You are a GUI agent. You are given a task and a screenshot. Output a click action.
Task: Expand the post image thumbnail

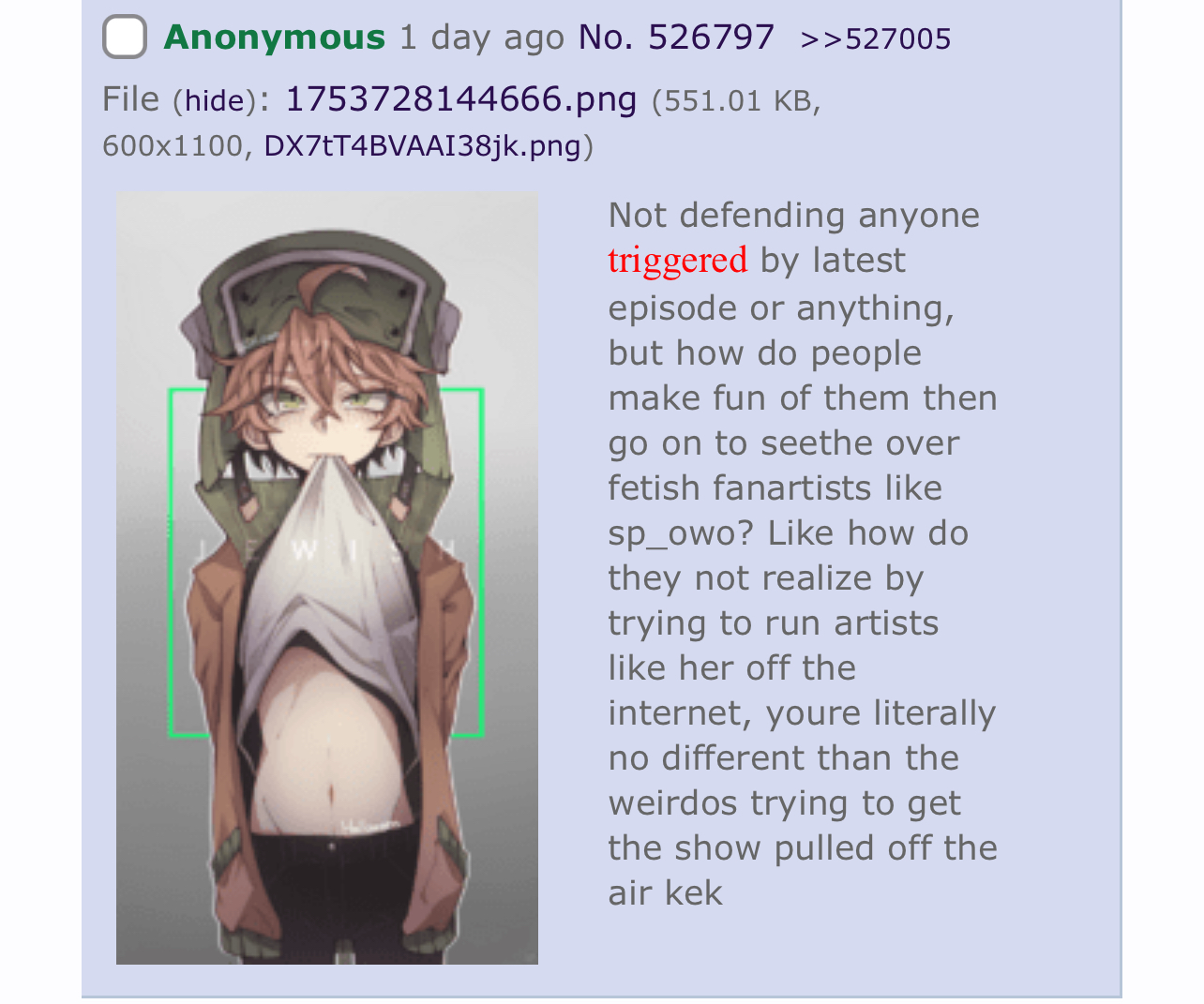coord(327,577)
